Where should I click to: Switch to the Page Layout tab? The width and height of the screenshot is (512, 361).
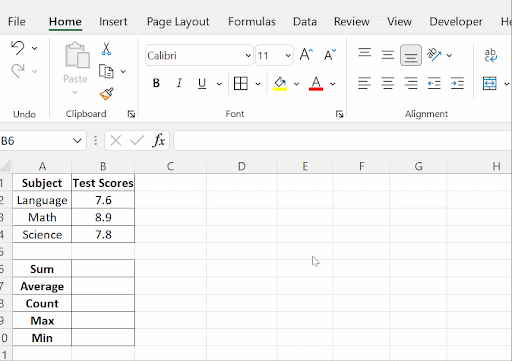[x=178, y=22]
